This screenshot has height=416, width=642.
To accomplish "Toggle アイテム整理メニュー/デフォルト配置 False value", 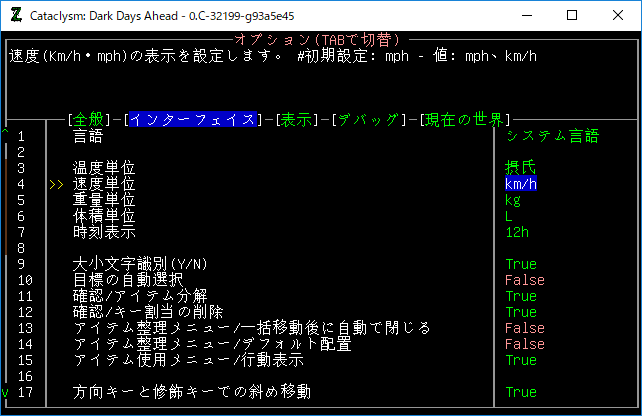I will click(525, 344).
